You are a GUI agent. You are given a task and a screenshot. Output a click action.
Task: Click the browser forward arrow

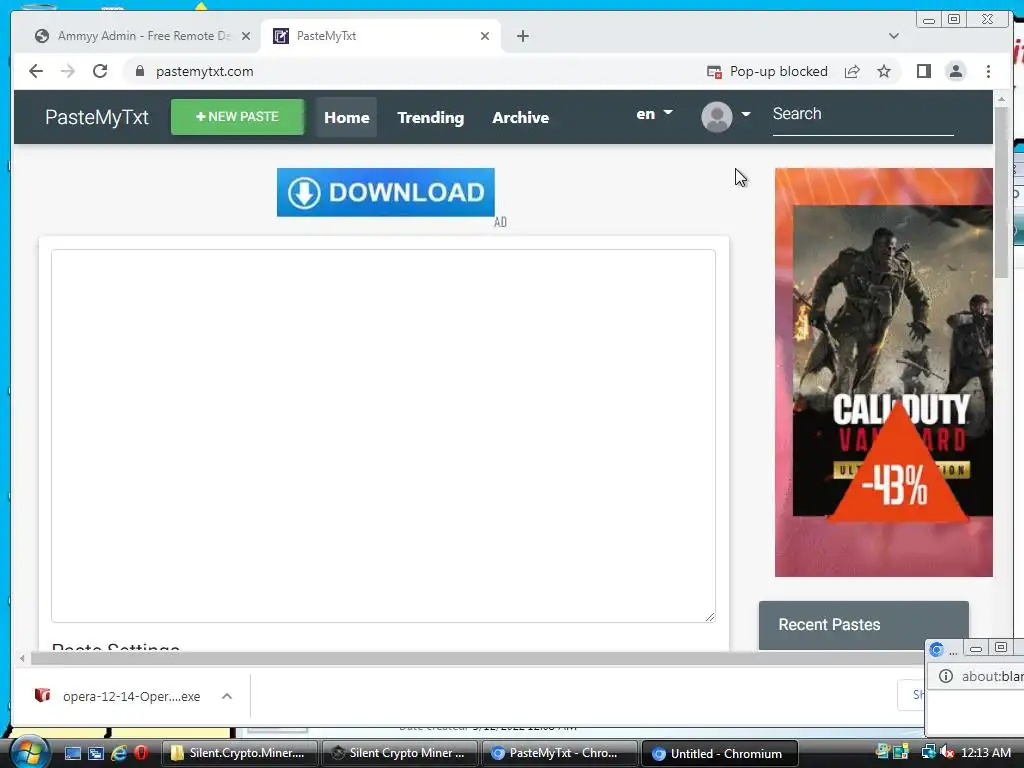[67, 71]
